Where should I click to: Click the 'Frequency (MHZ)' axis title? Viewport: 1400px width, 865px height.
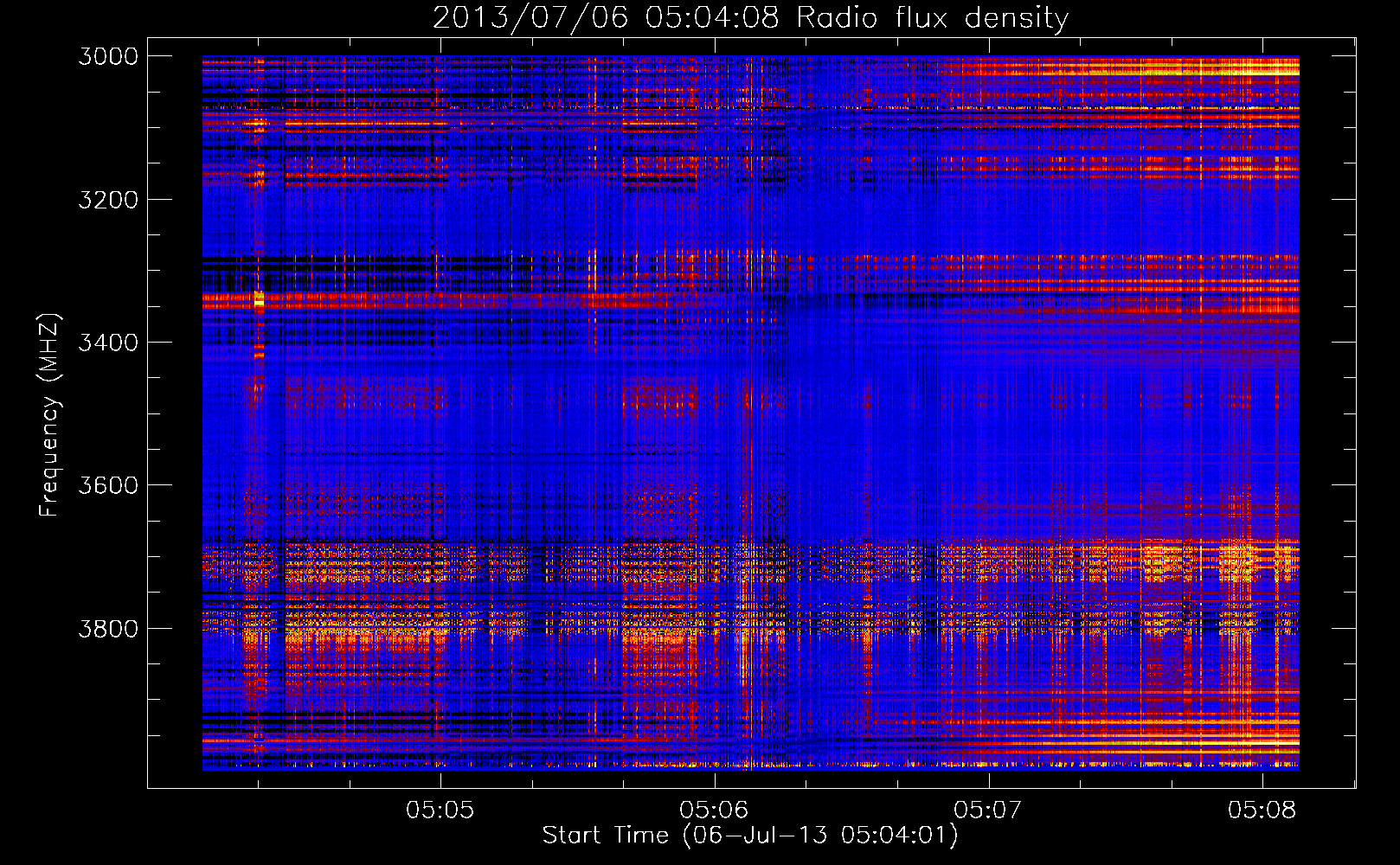50,415
